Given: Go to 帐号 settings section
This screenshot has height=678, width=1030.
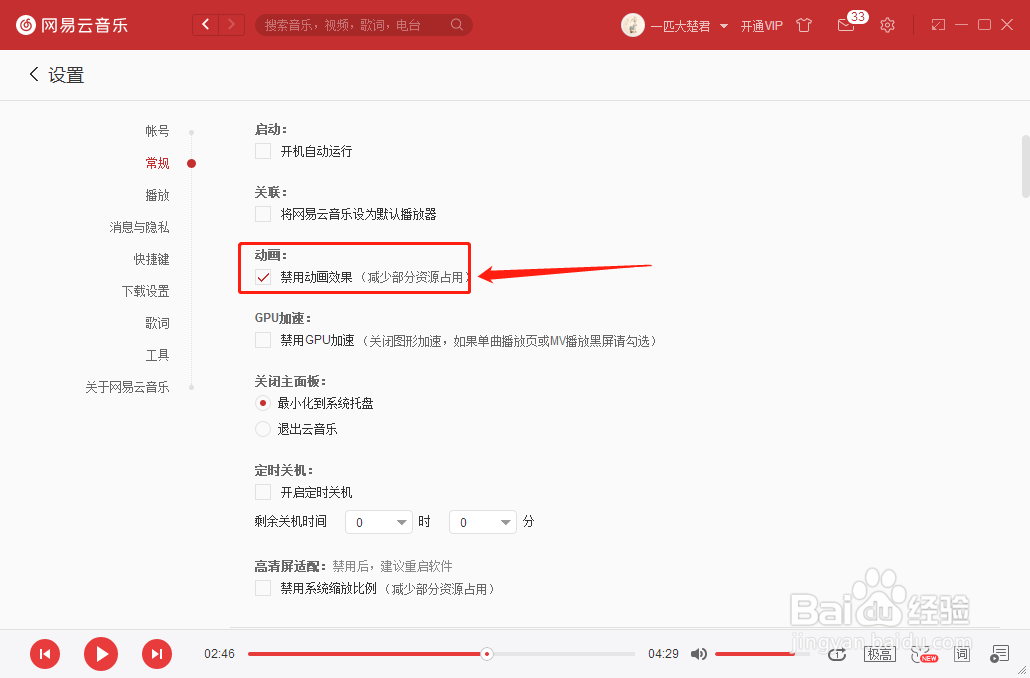Looking at the screenshot, I should tap(158, 131).
